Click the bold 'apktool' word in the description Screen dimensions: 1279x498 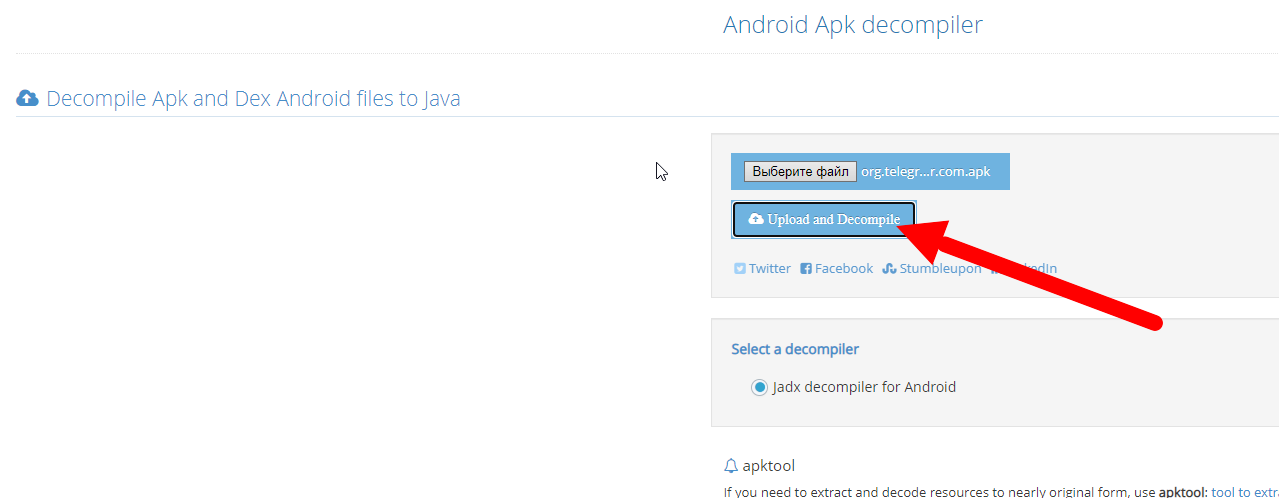(x=1182, y=492)
